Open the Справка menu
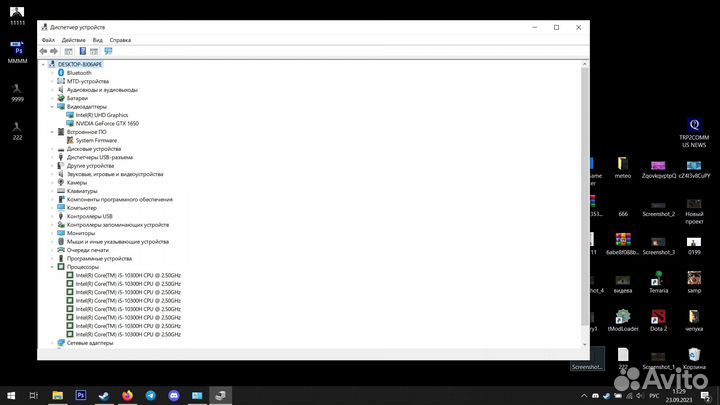 click(x=120, y=40)
